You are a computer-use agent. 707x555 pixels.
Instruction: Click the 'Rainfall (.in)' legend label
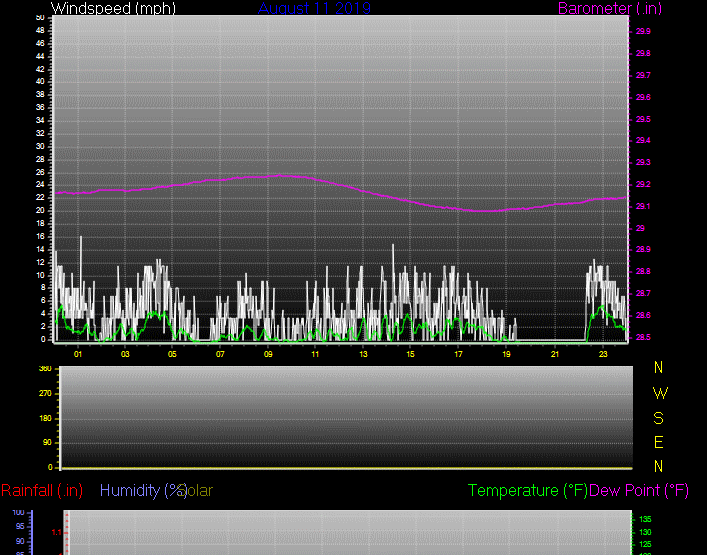tap(42, 491)
